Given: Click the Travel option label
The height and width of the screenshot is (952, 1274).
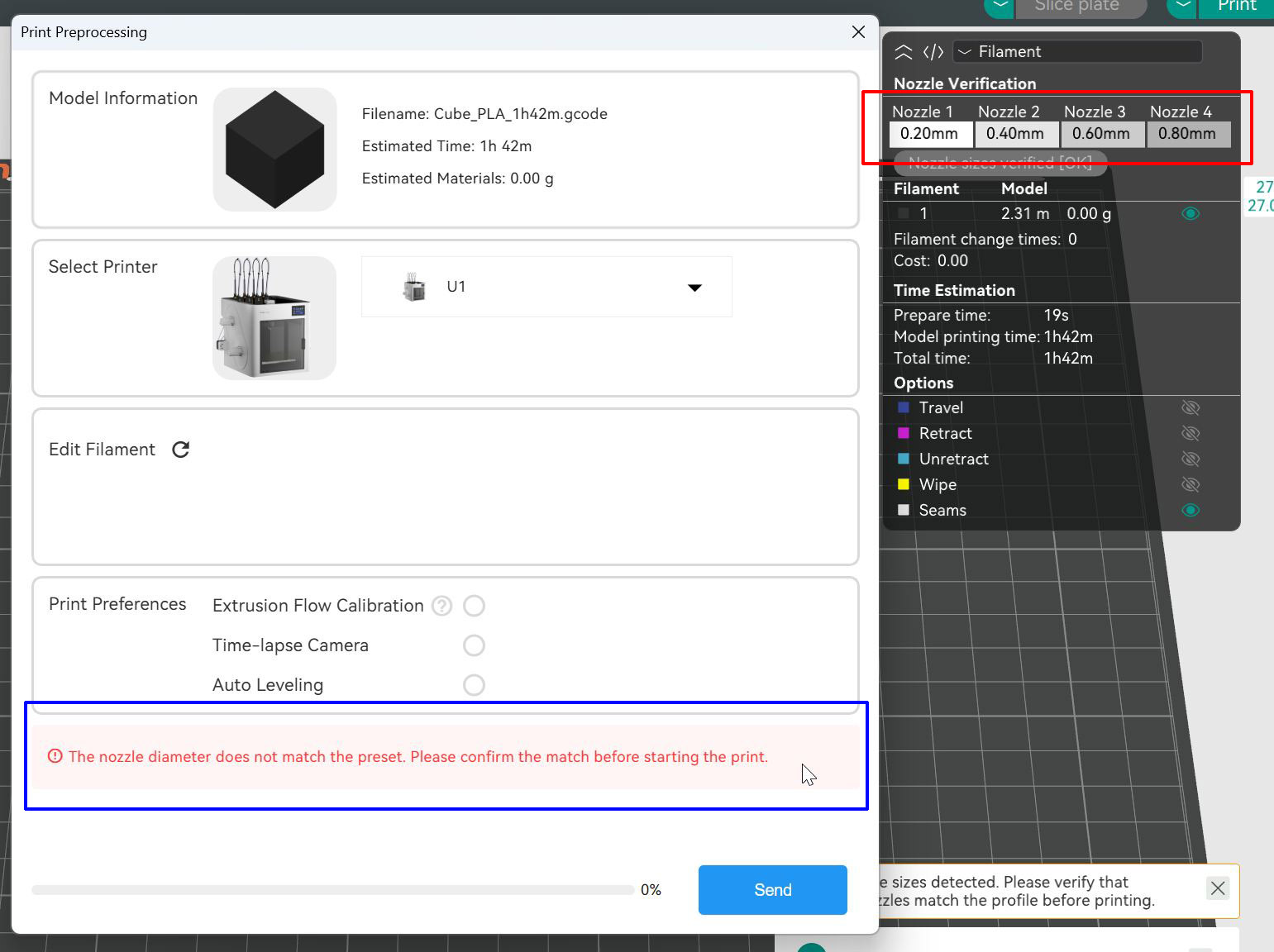Looking at the screenshot, I should (x=941, y=407).
